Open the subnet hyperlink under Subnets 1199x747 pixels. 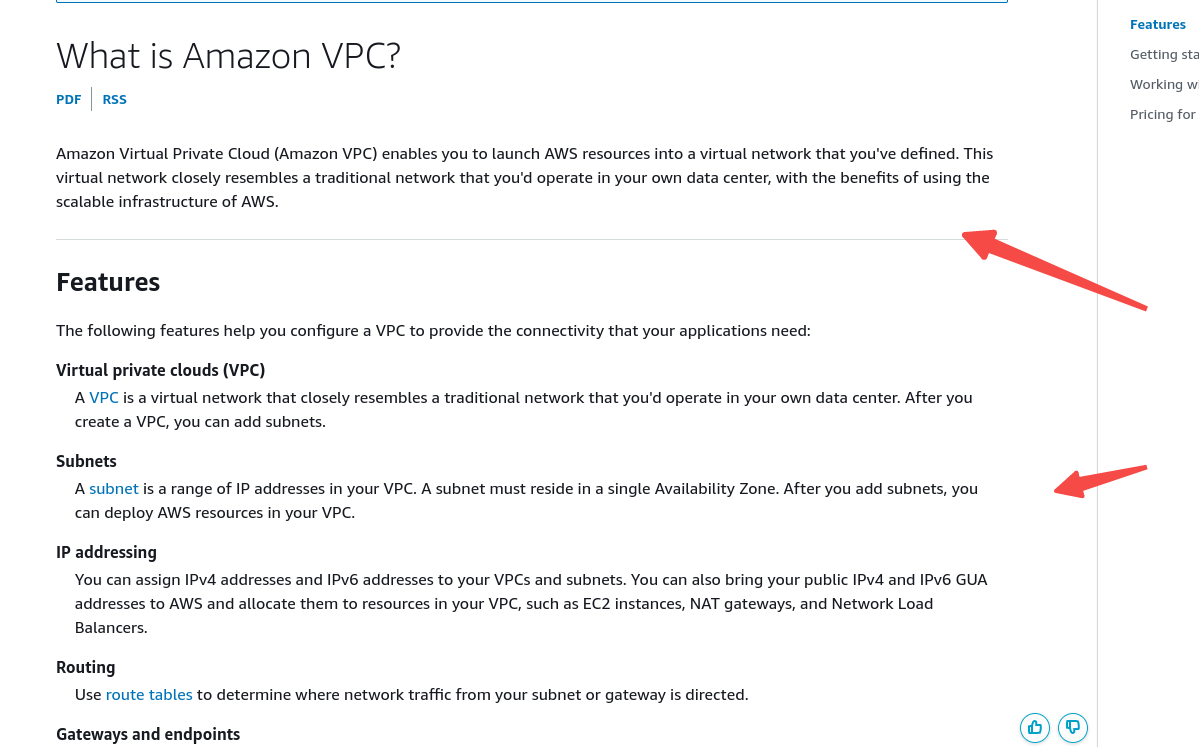[113, 488]
